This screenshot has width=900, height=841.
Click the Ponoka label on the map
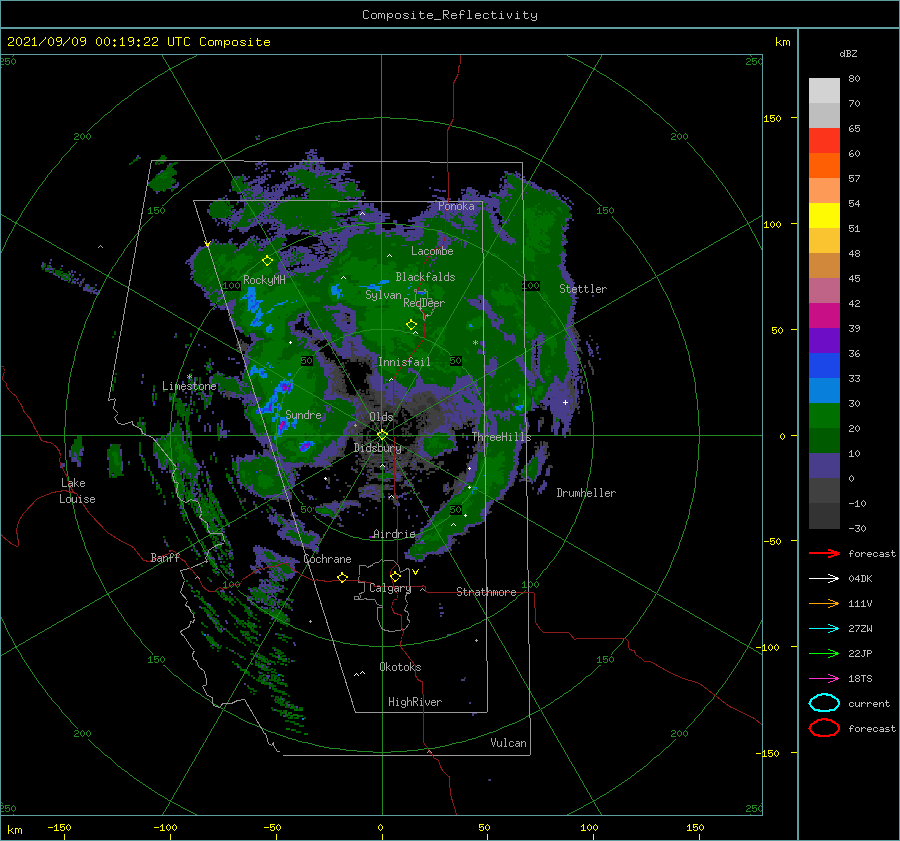pos(456,206)
